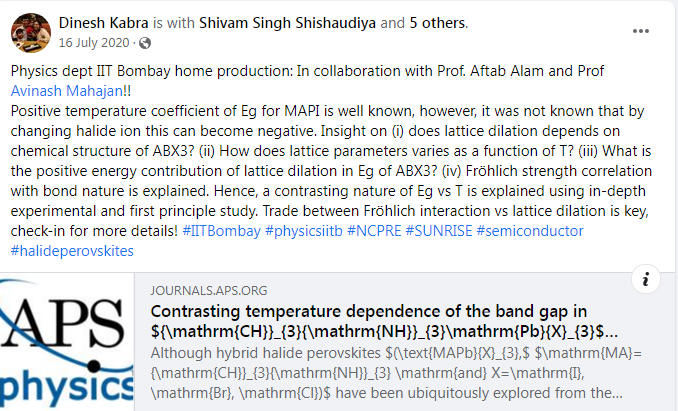Click the public audience globe icon
Viewport: 678px width, 411px height.
pyautogui.click(x=146, y=44)
